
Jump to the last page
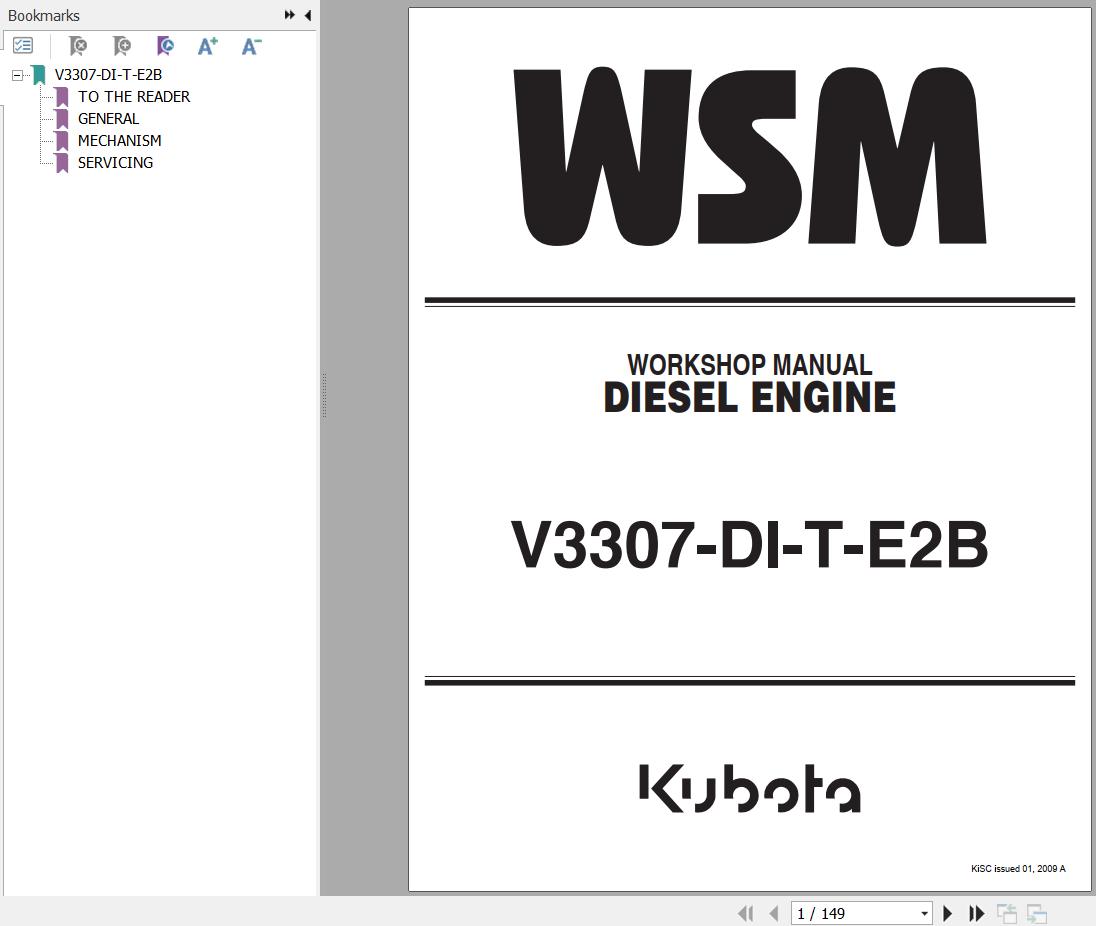pos(977,913)
